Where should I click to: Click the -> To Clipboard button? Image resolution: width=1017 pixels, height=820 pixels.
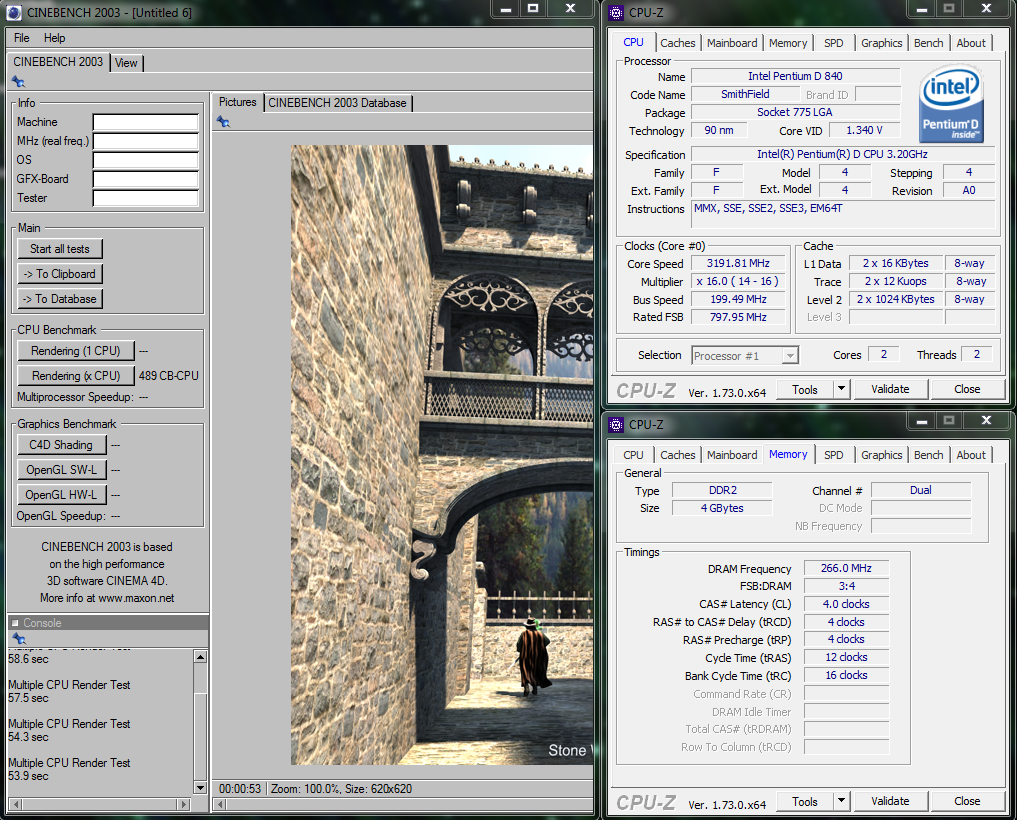[x=60, y=274]
